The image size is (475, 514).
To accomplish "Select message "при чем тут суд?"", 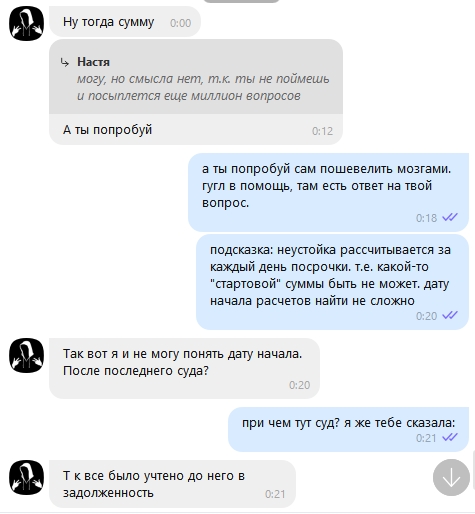I will (x=348, y=429).
